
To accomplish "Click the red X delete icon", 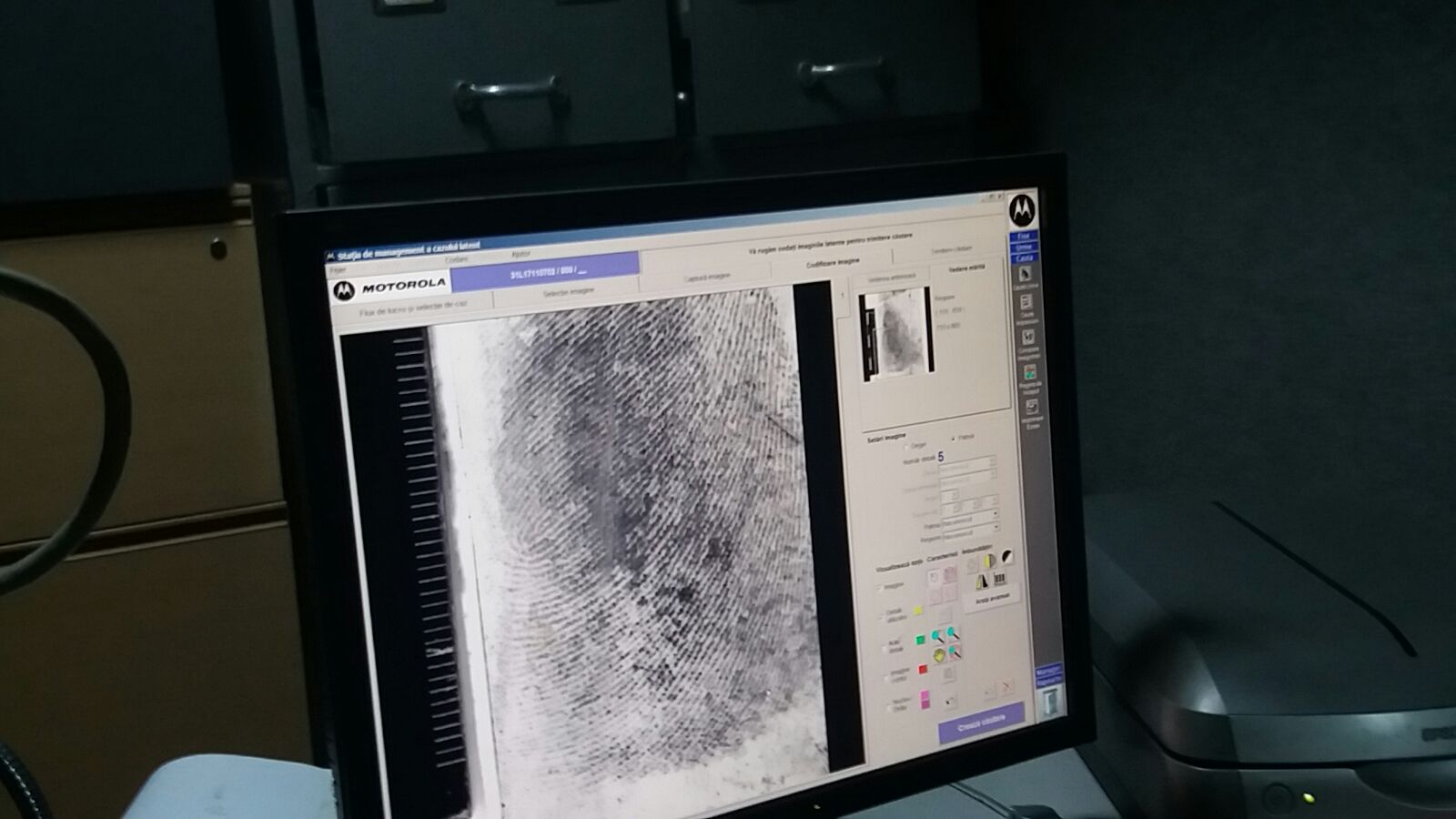I will (1006, 688).
